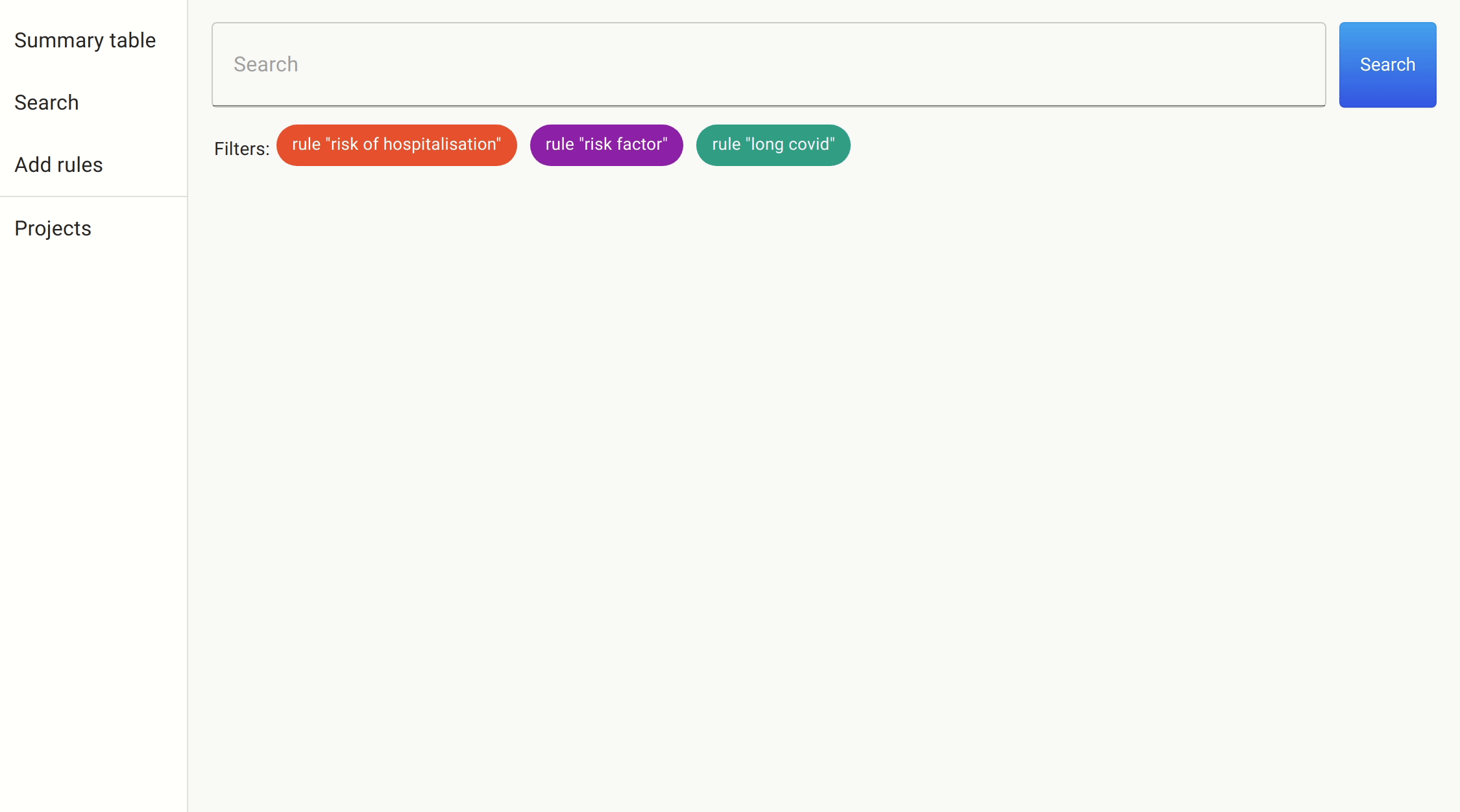Click the Filters label
Image resolution: width=1460 pixels, height=812 pixels.
point(241,149)
